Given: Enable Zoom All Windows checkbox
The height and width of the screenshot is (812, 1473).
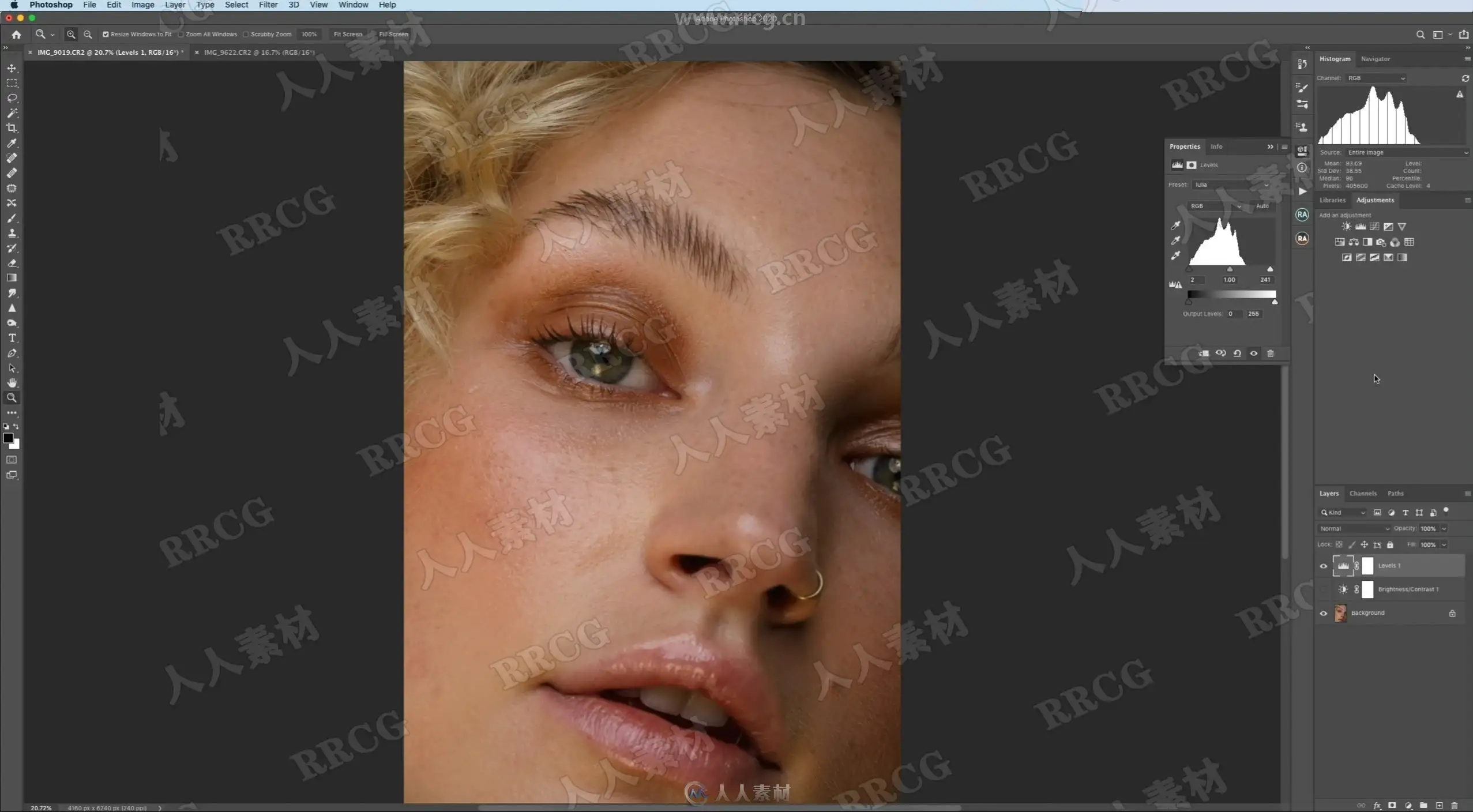Looking at the screenshot, I should 181,34.
